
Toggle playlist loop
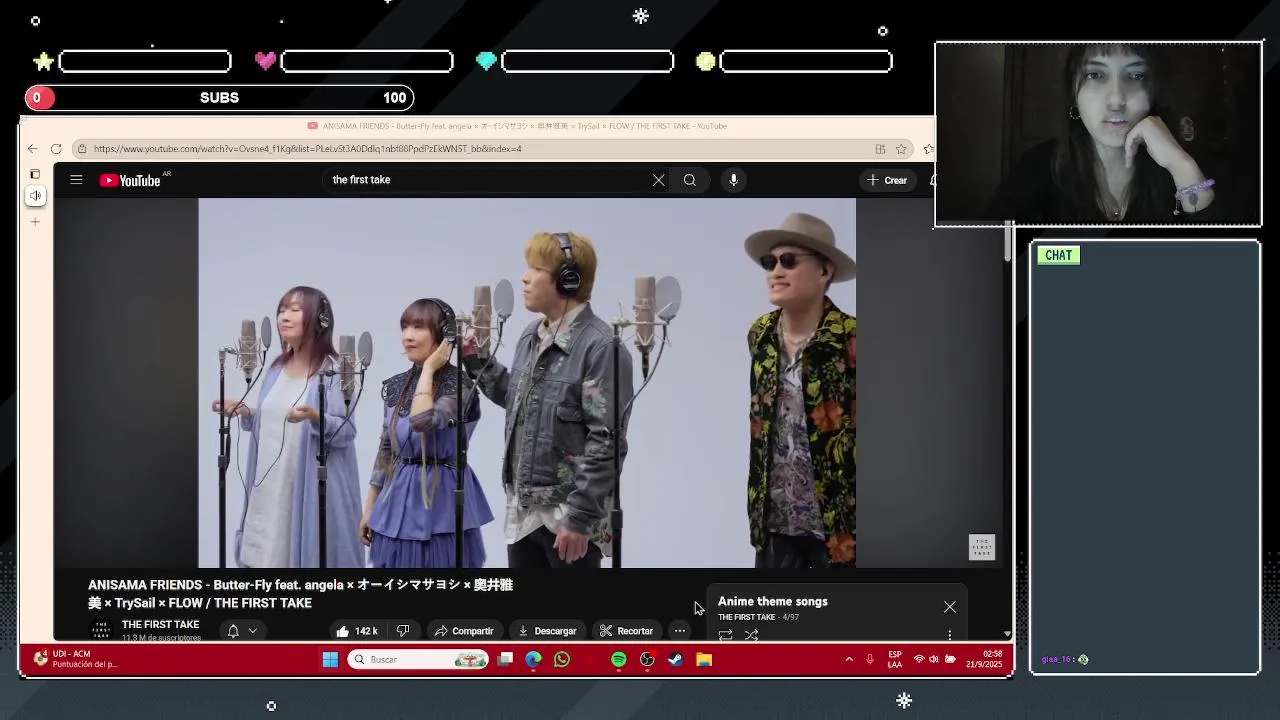click(726, 634)
